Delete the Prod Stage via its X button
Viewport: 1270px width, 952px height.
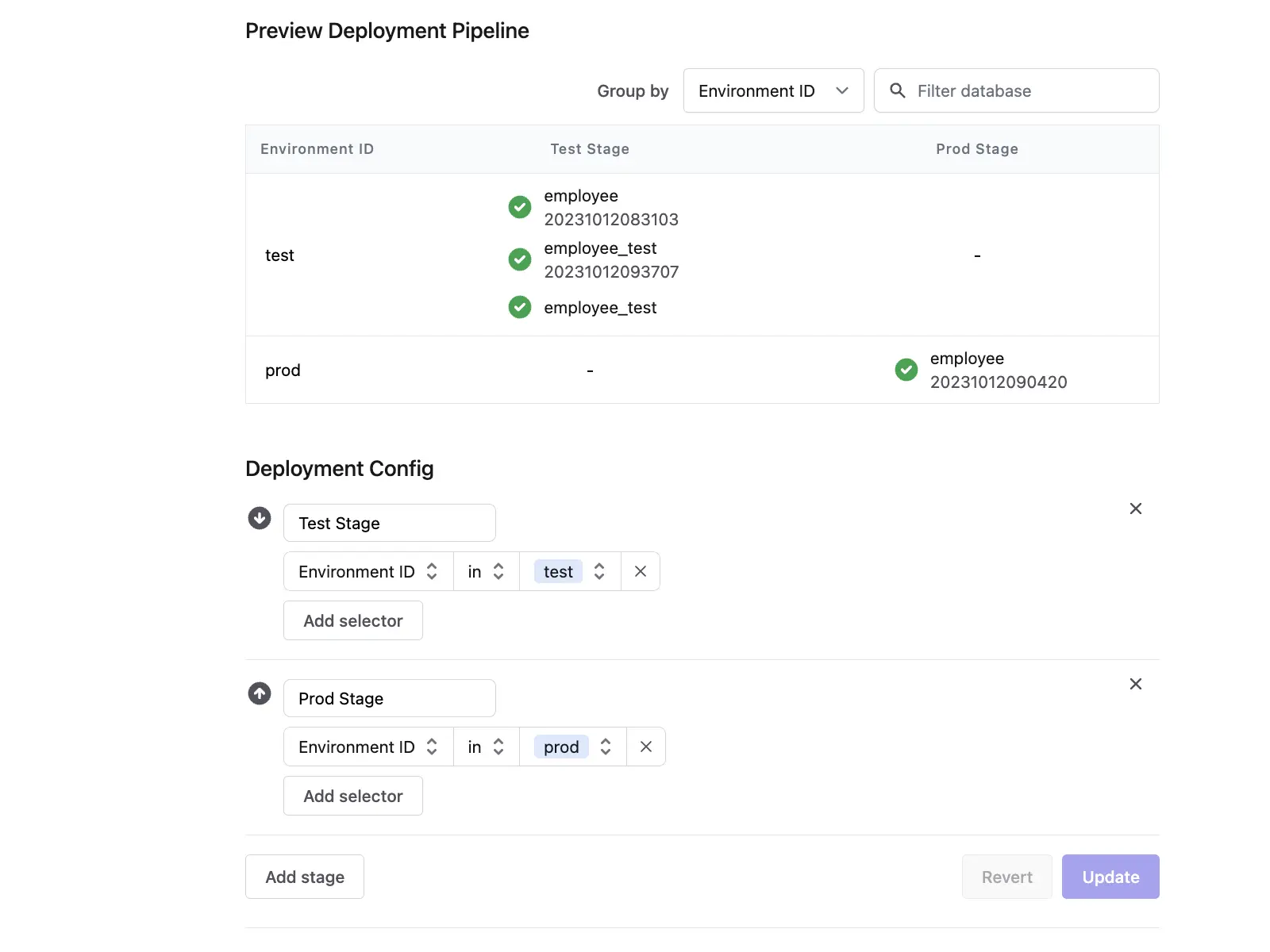point(1136,684)
